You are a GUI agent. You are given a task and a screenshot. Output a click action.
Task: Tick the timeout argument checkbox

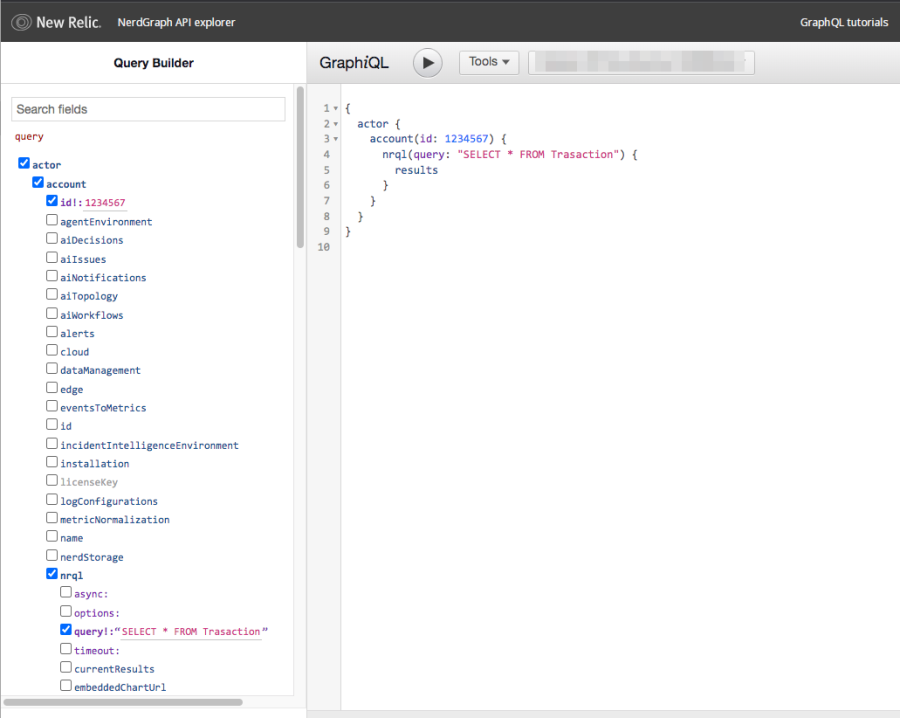pos(66,650)
